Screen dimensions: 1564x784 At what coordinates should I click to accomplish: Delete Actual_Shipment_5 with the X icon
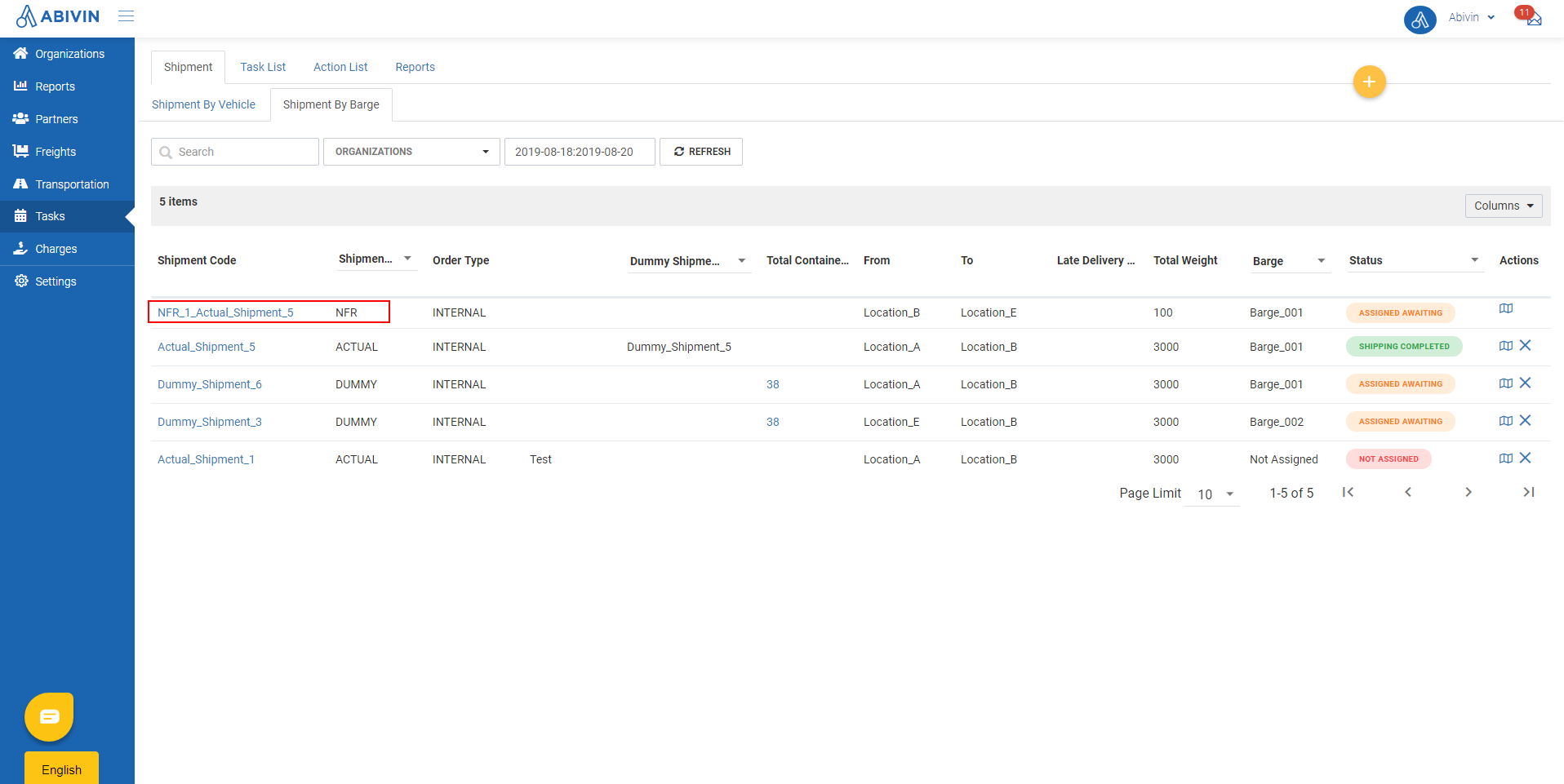1525,345
